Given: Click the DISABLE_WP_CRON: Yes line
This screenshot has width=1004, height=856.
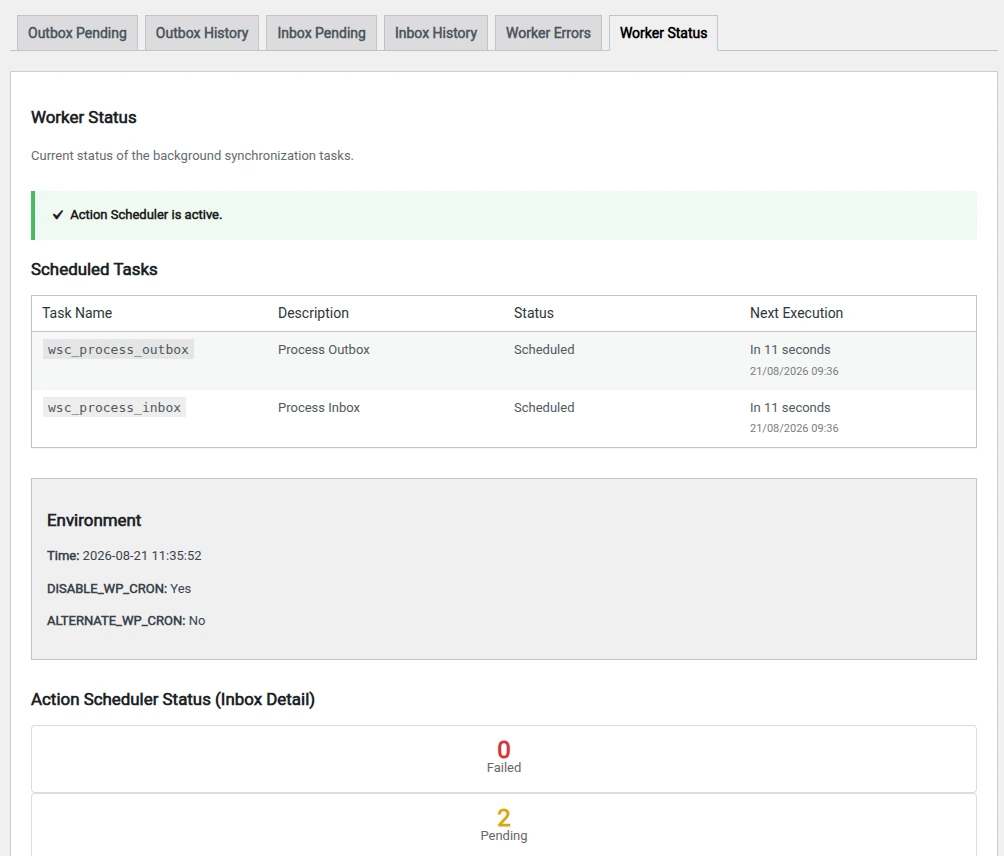Looking at the screenshot, I should pos(119,588).
